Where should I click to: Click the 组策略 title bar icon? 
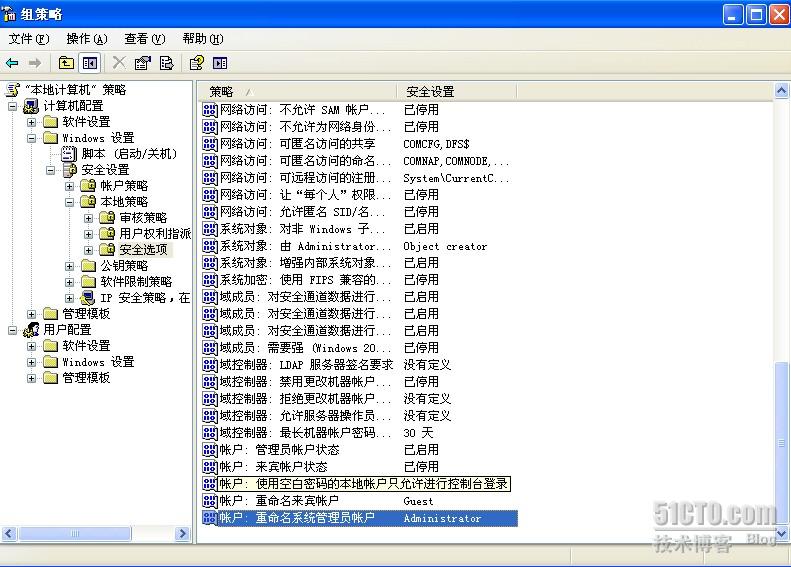[x=9, y=14]
